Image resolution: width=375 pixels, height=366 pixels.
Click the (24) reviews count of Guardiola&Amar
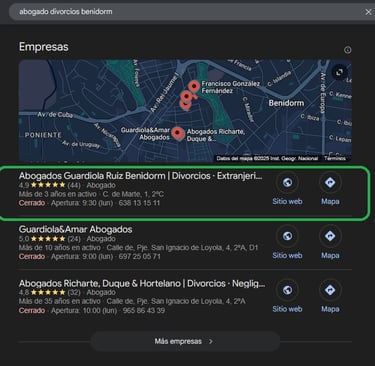(74, 239)
